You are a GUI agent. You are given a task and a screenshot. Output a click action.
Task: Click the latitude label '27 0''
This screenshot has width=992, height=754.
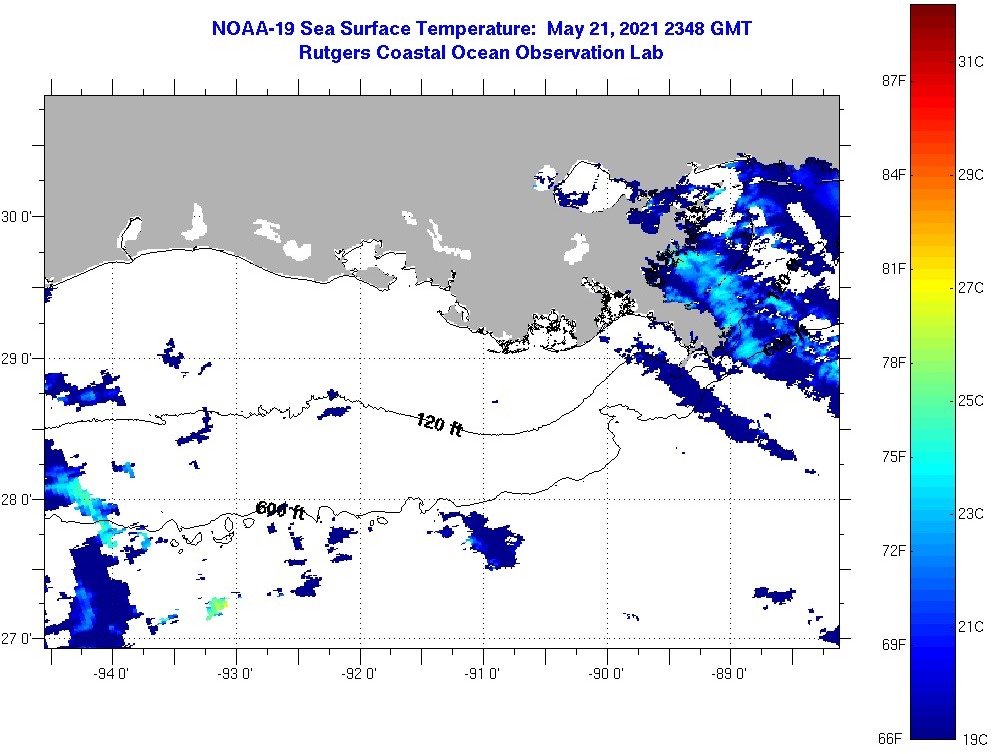coord(15,638)
